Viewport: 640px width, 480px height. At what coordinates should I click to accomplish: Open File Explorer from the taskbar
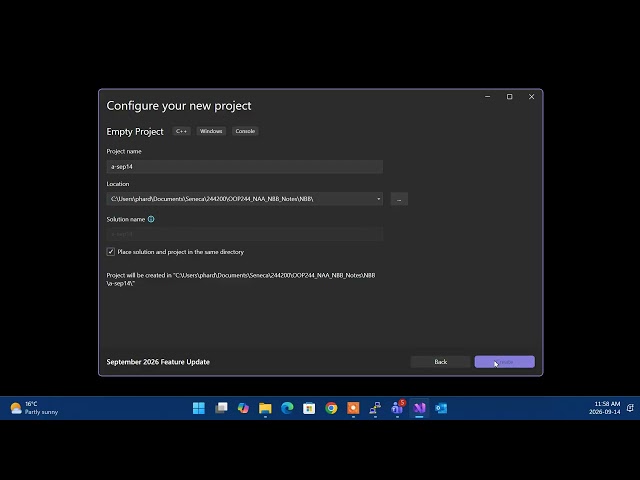click(265, 408)
